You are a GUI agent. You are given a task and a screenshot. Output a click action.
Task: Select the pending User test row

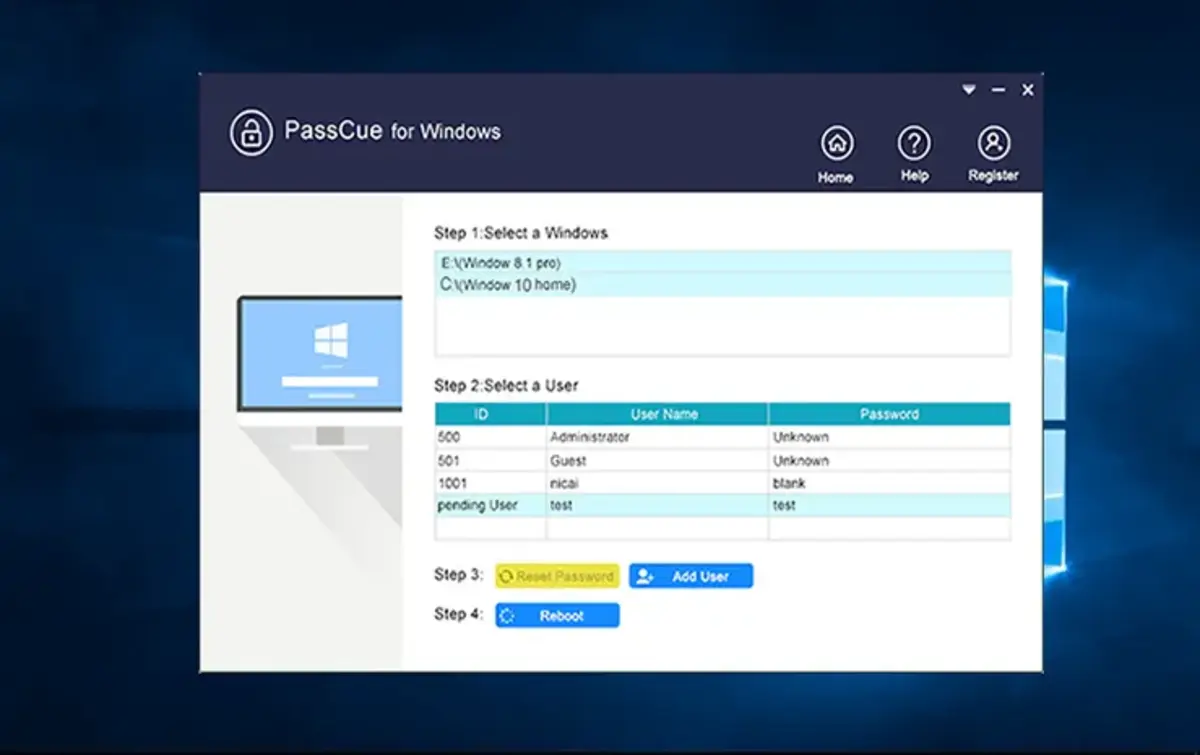point(722,505)
